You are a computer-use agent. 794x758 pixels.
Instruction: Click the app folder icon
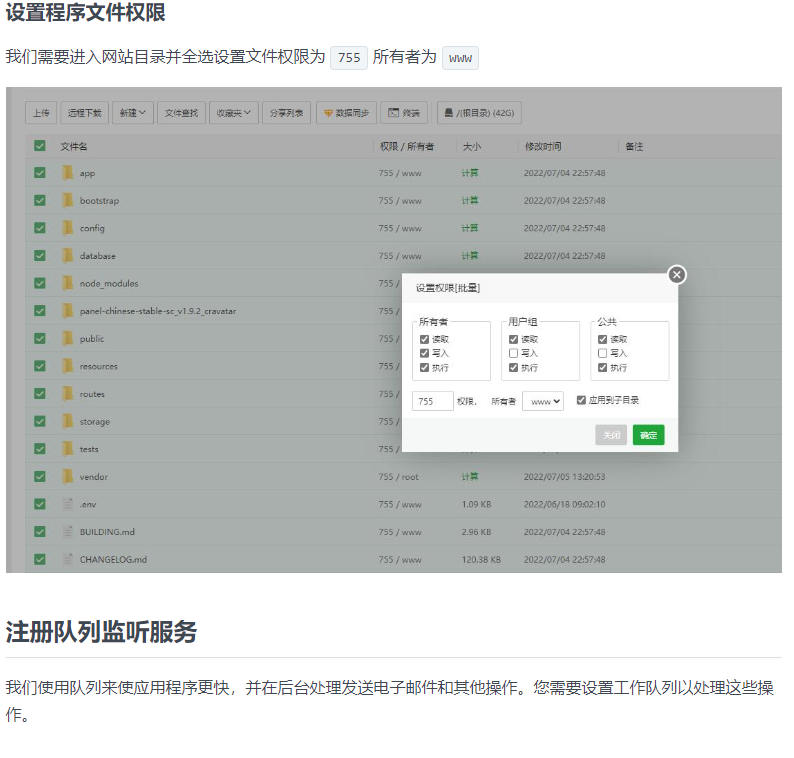point(67,173)
